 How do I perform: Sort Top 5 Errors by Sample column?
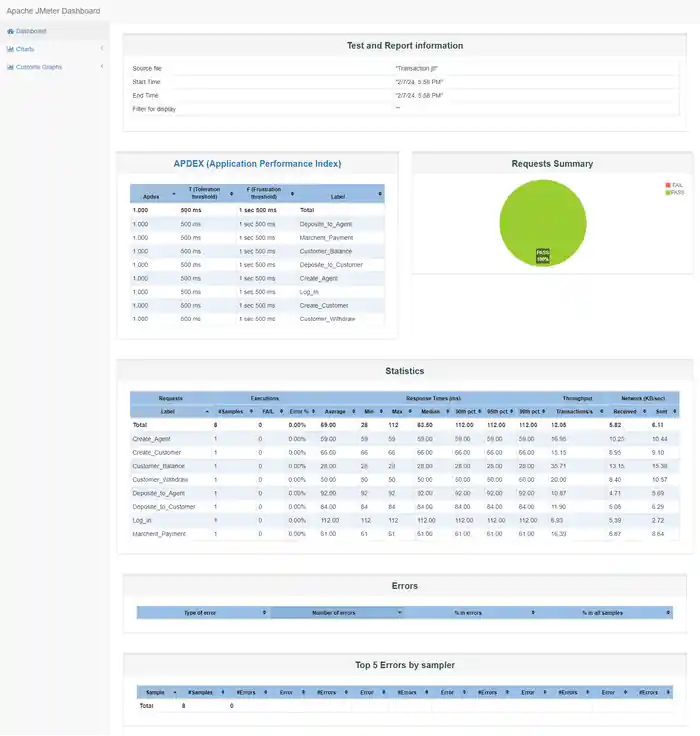coord(158,692)
